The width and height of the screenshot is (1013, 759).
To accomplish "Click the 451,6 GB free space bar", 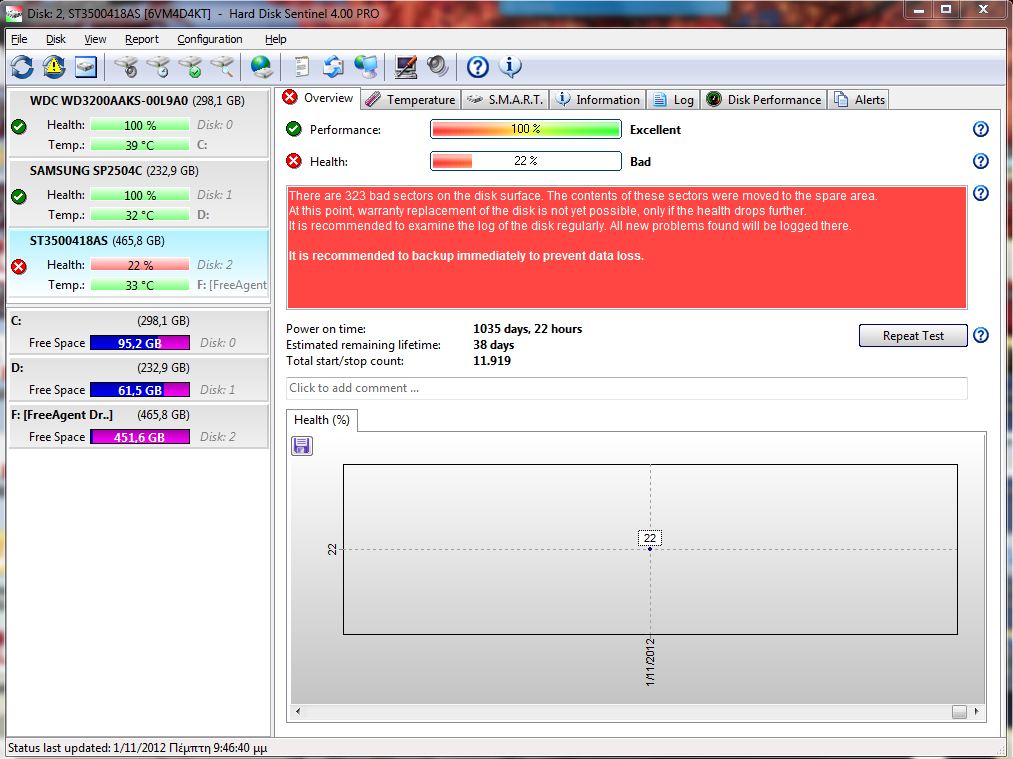I will click(140, 437).
